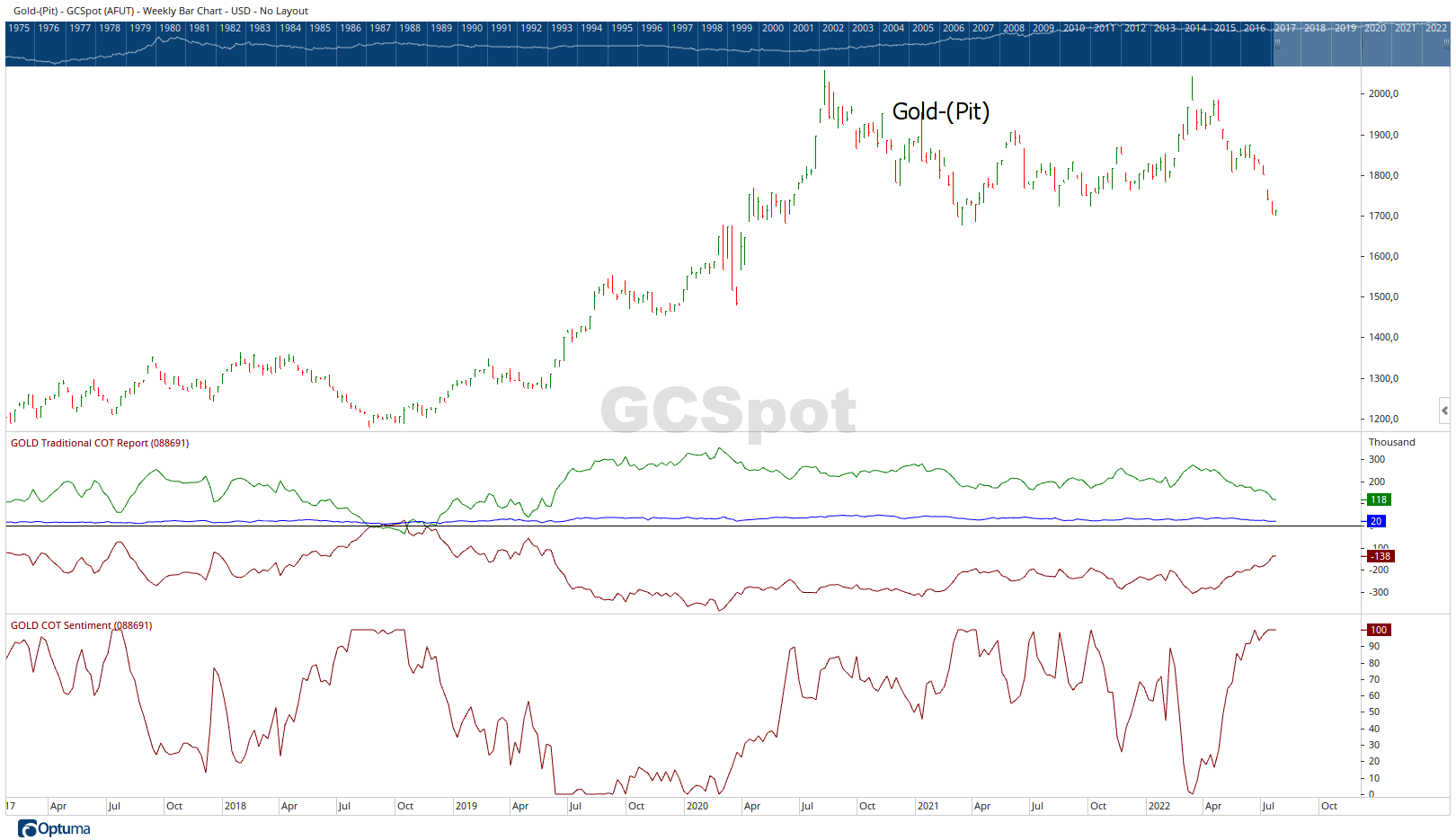This screenshot has width=1456, height=840.
Task: Click the Gold-(Pit) chart title text
Action: (x=941, y=111)
